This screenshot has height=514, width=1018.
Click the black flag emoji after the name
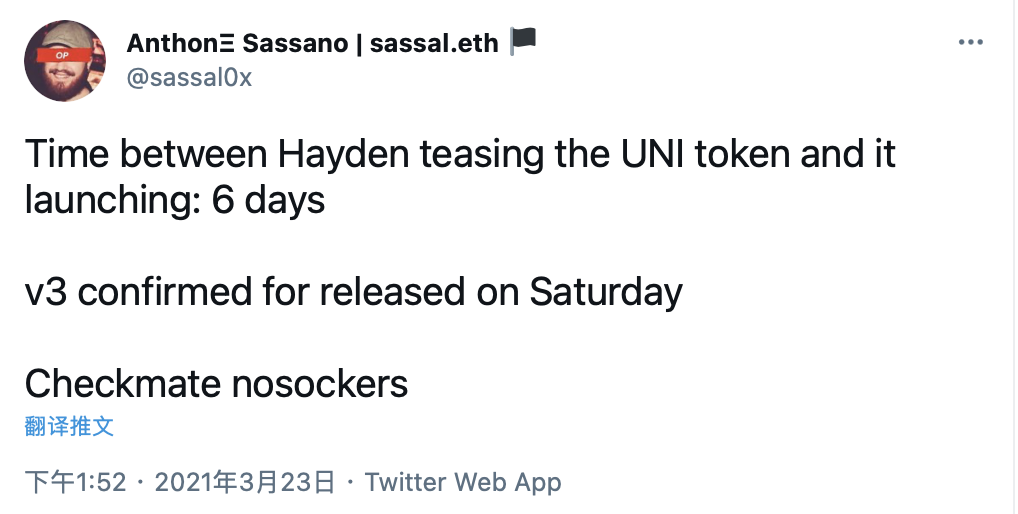523,41
